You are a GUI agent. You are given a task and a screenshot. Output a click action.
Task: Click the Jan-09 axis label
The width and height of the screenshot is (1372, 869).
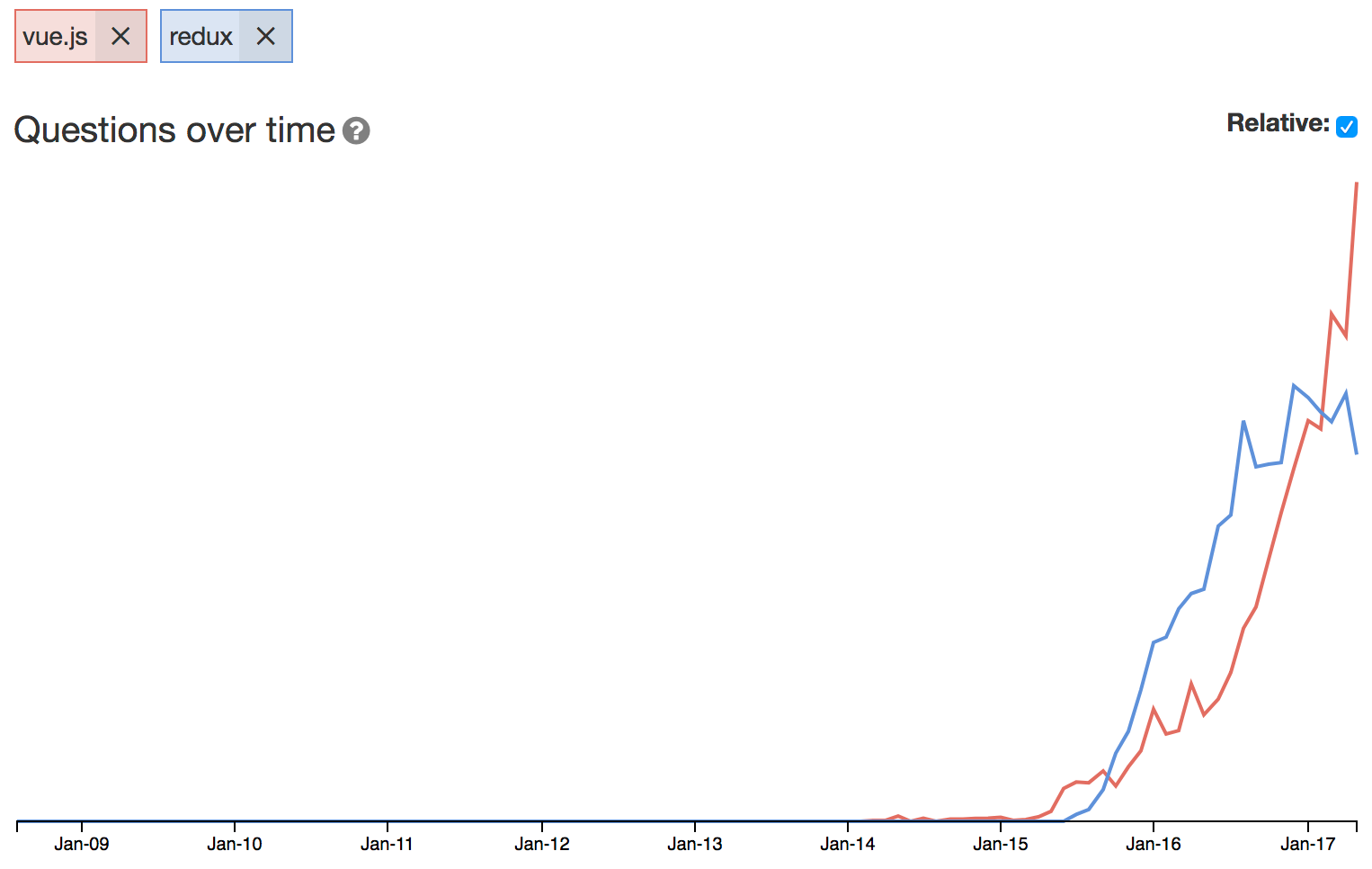82,844
